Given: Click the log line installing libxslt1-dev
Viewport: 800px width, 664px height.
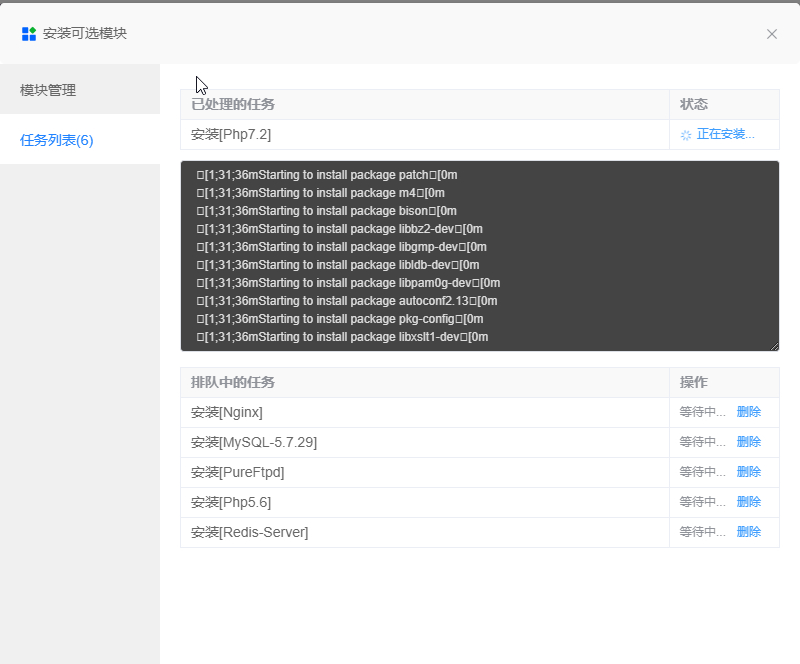Looking at the screenshot, I should (x=342, y=337).
